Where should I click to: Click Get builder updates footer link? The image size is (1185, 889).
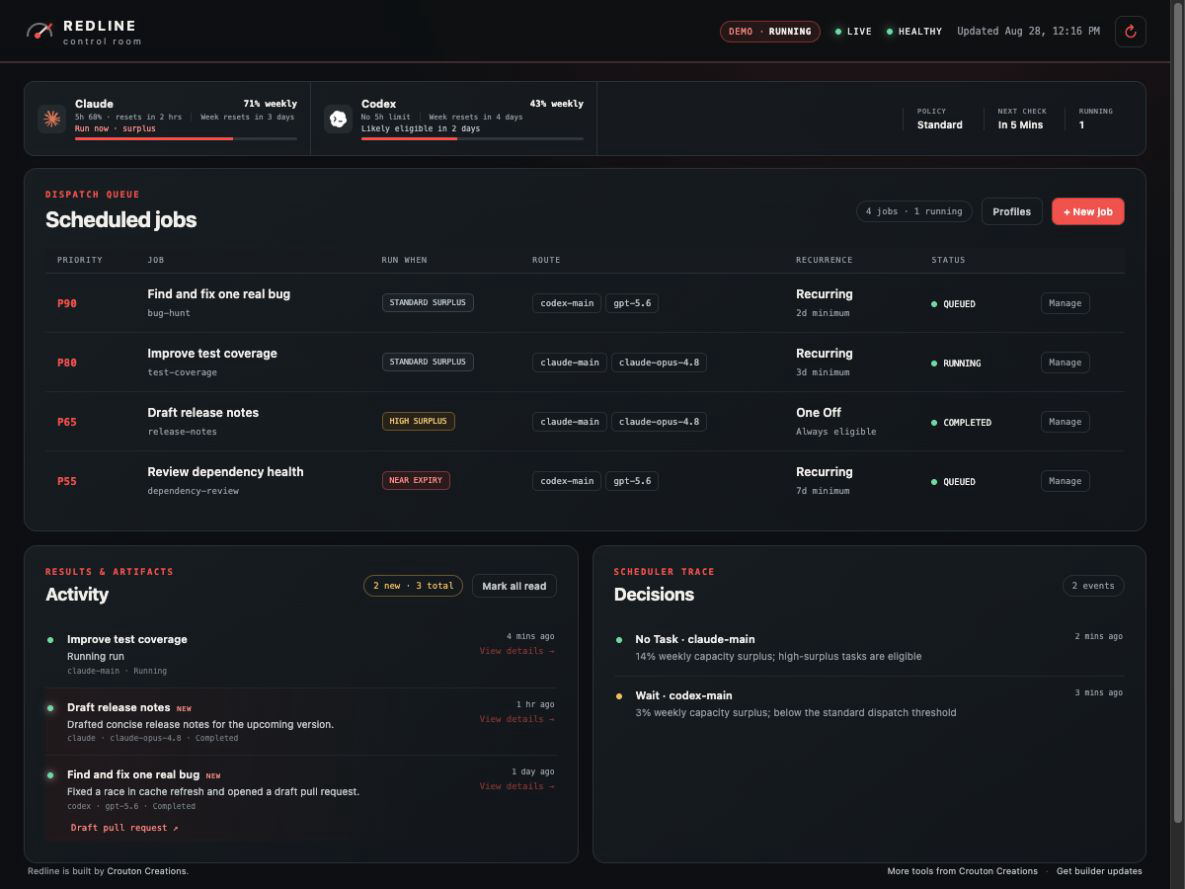coord(1099,871)
